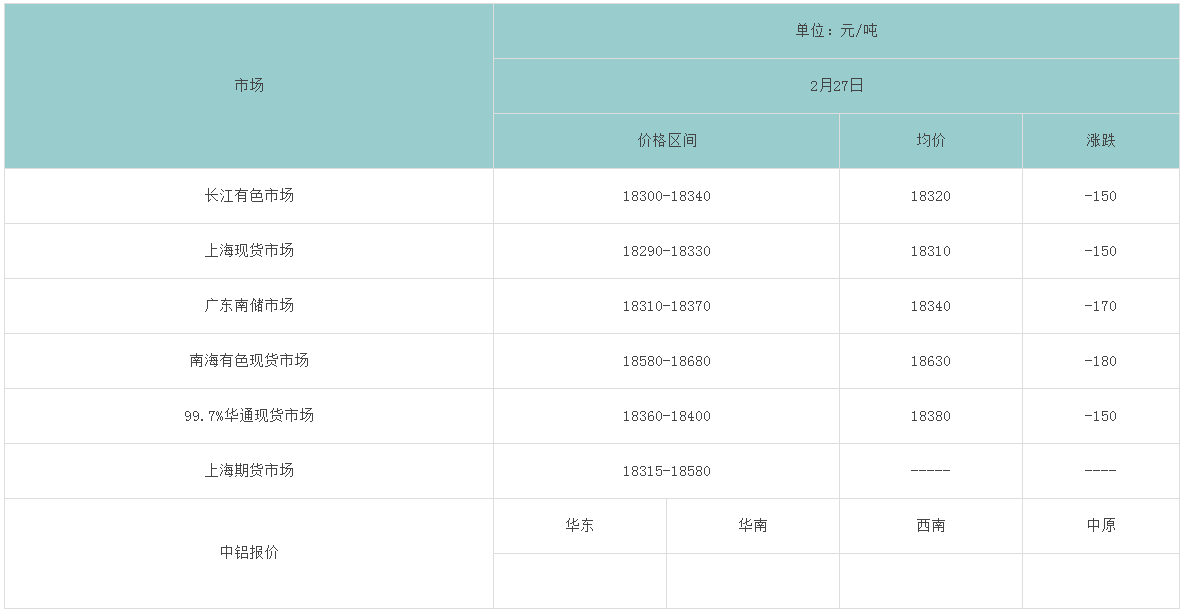The image size is (1187, 613).
Task: Click the 均价 column header
Action: click(930, 141)
